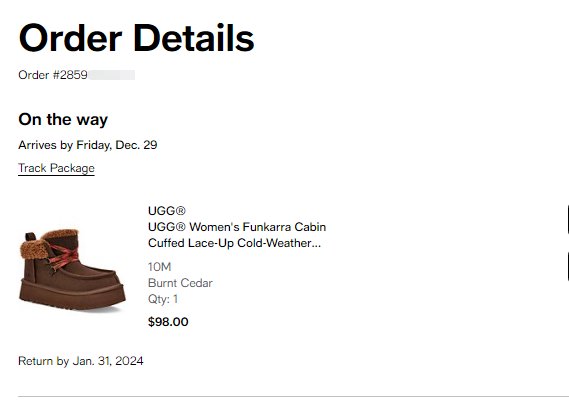Select the Return by Jan. 31, 2024 text

[81, 361]
